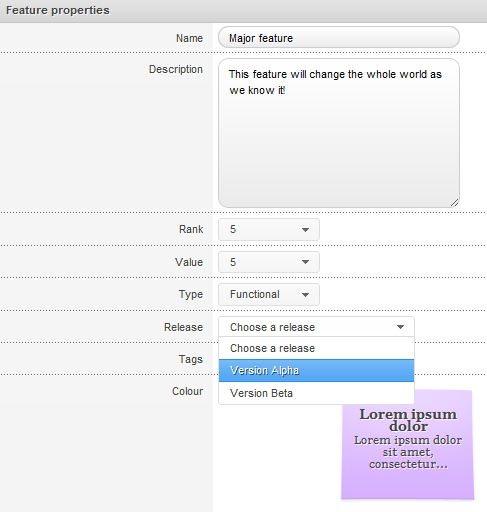The height and width of the screenshot is (512, 487).
Task: Open the Rank dropdown showing 5
Action: click(269, 229)
